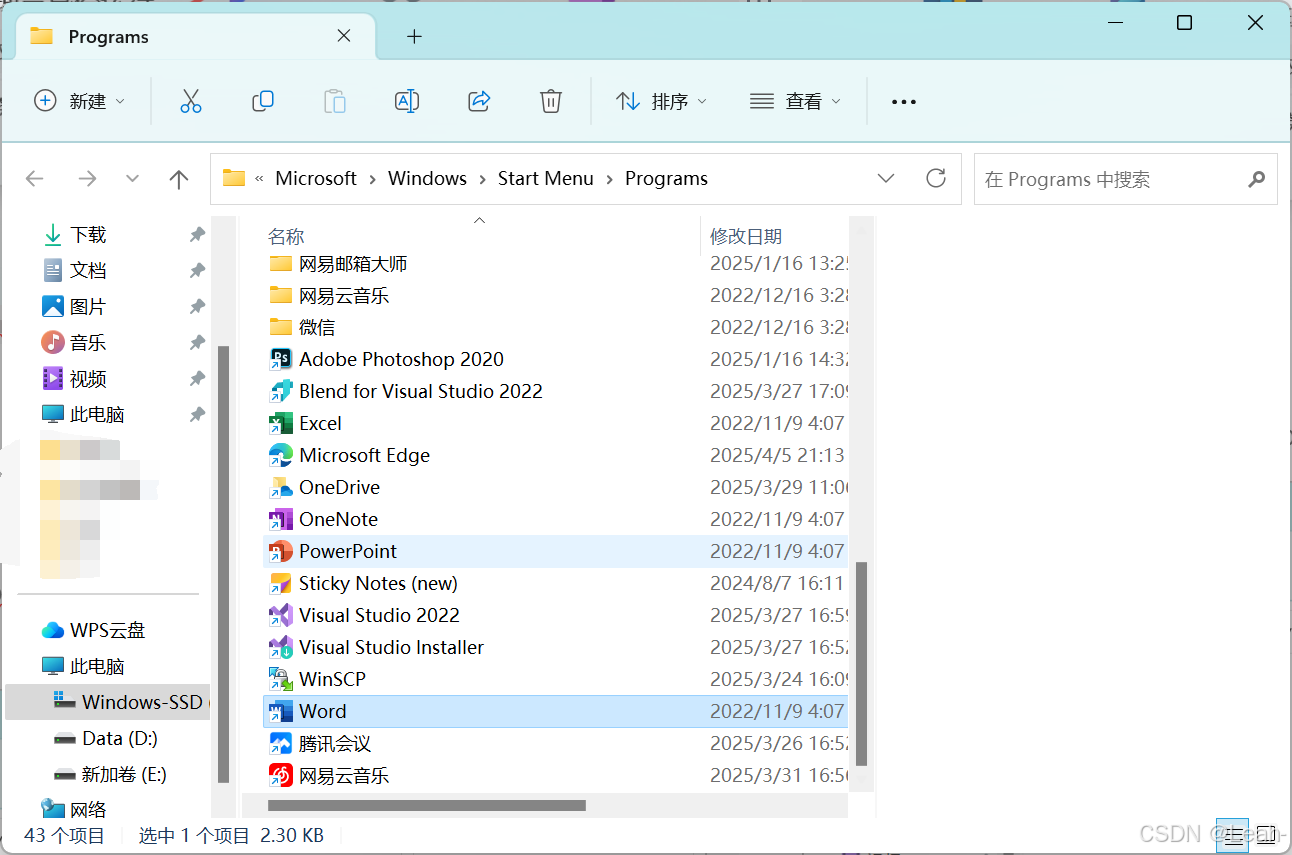The image size is (1292, 855).
Task: Select the Excel shortcut icon
Action: (281, 424)
